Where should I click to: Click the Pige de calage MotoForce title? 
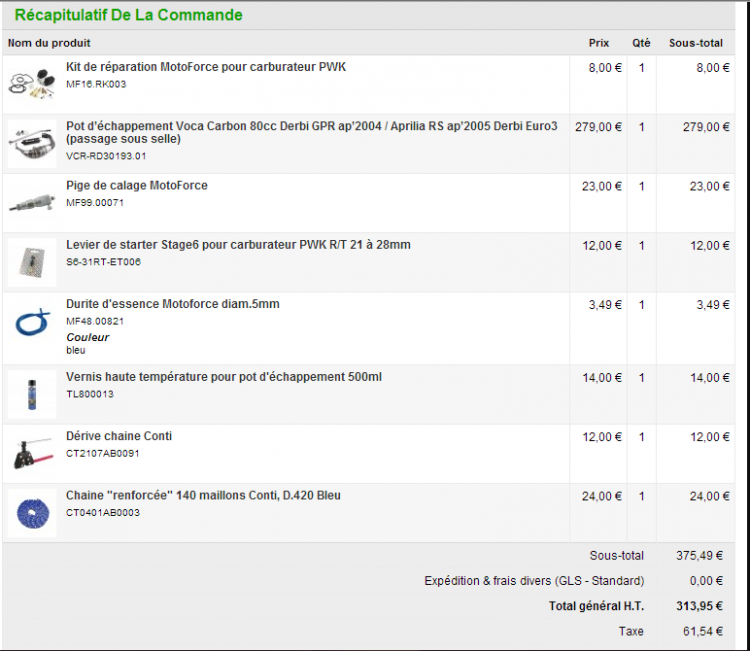click(137, 186)
